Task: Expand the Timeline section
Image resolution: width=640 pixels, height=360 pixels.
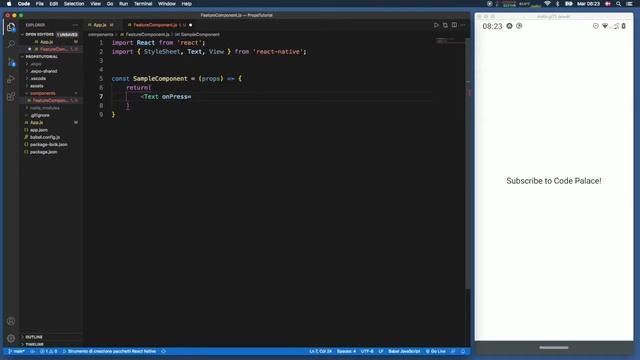Action: [x=34, y=344]
